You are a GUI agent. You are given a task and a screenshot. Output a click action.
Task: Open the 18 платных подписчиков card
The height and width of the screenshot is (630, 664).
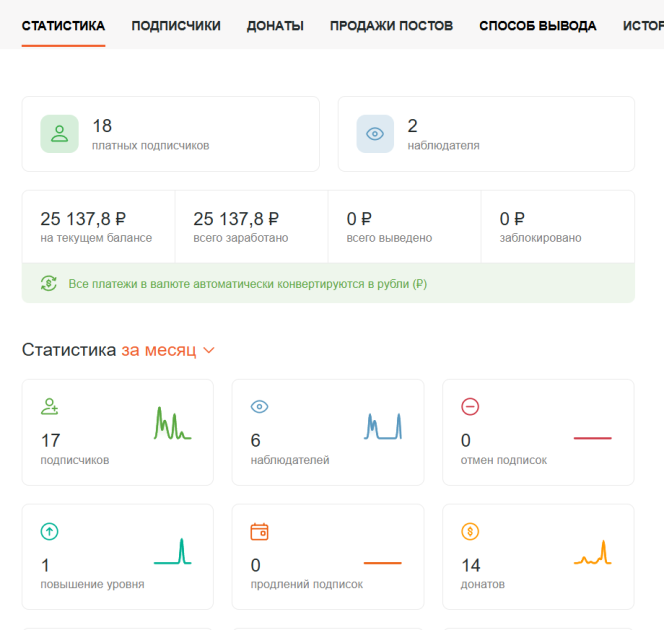click(x=170, y=134)
